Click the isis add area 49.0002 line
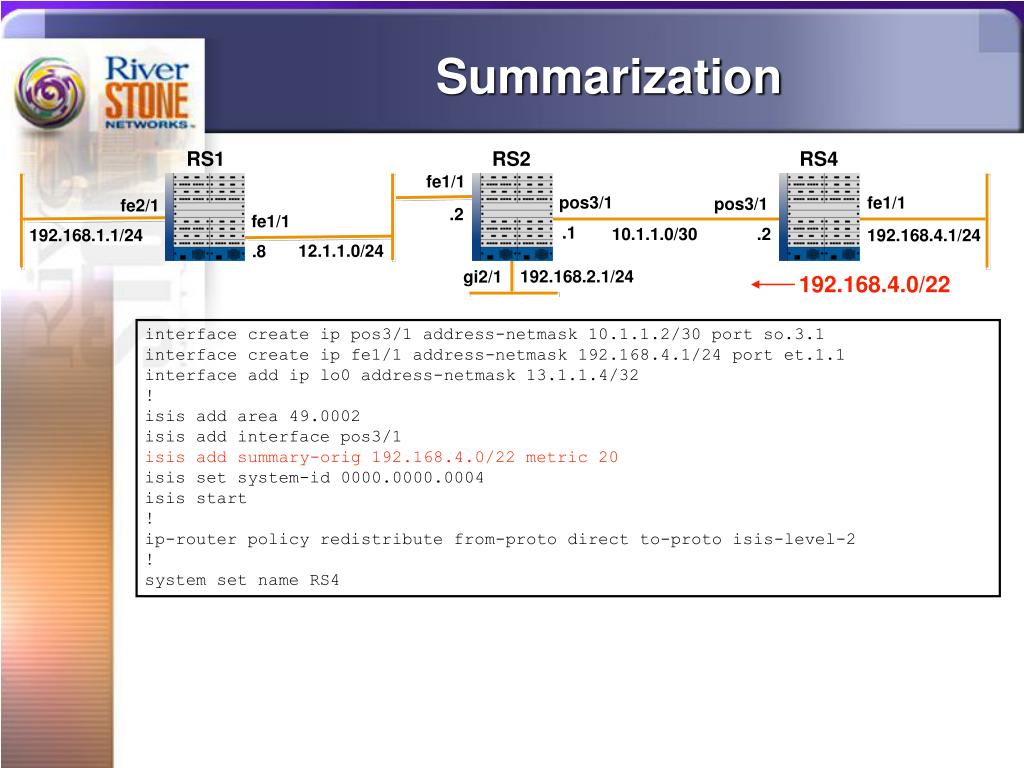 pos(252,416)
